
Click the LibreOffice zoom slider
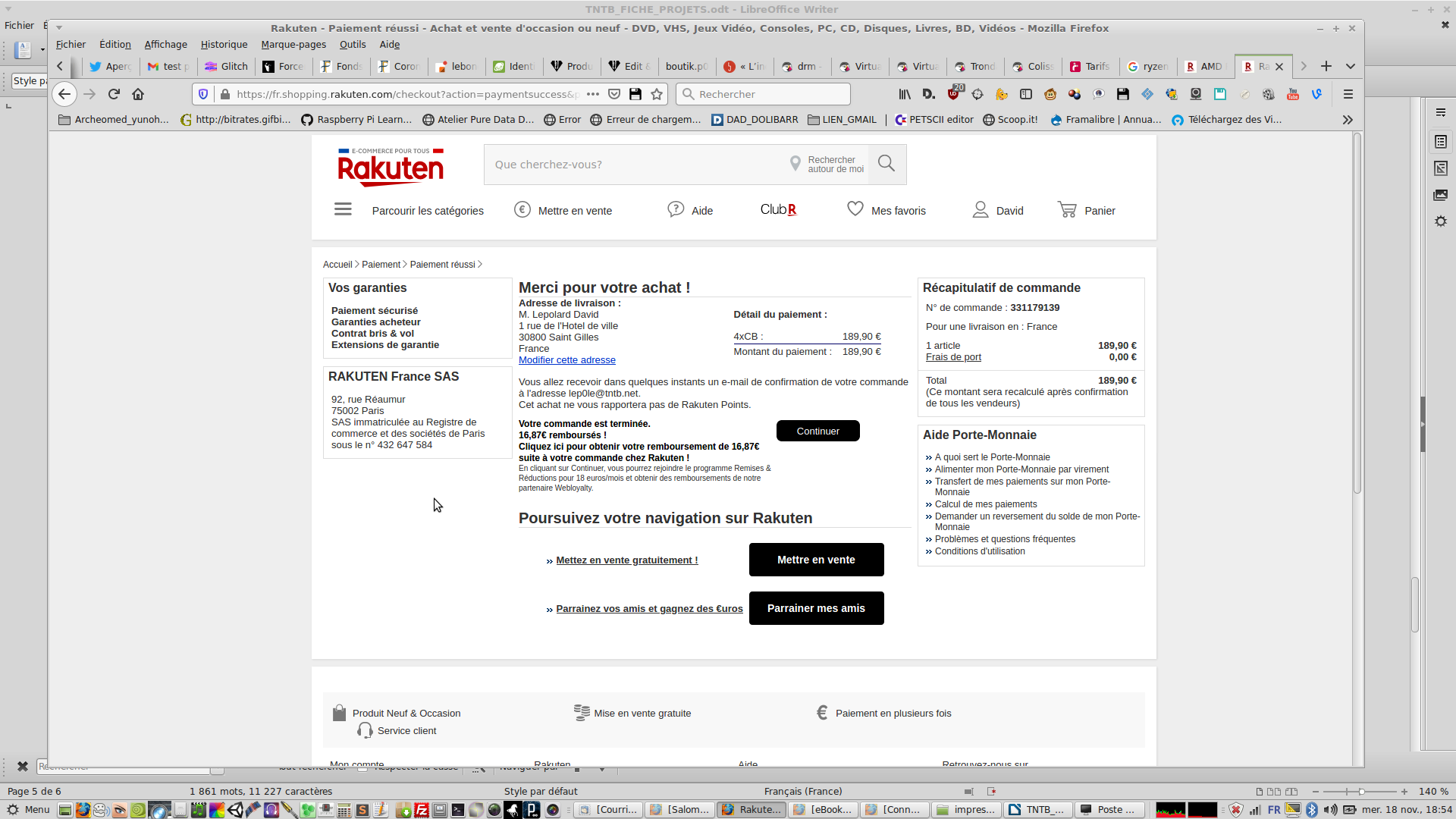(1361, 792)
